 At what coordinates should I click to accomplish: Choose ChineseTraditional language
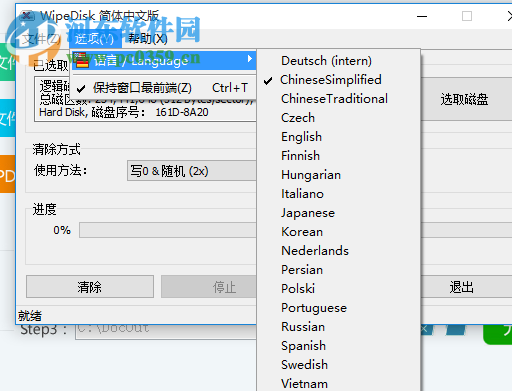point(338,99)
